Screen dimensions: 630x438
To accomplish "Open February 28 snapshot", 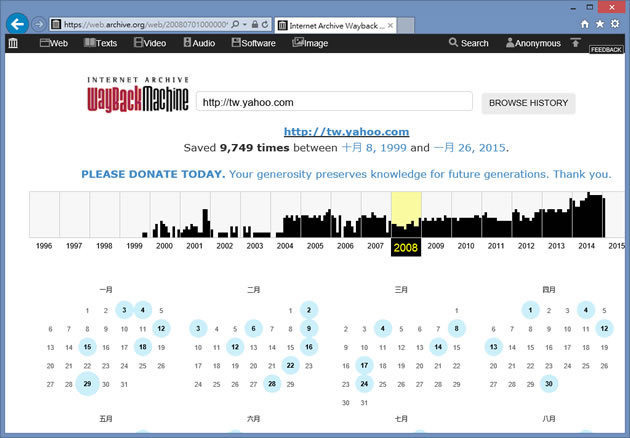I will point(272,384).
